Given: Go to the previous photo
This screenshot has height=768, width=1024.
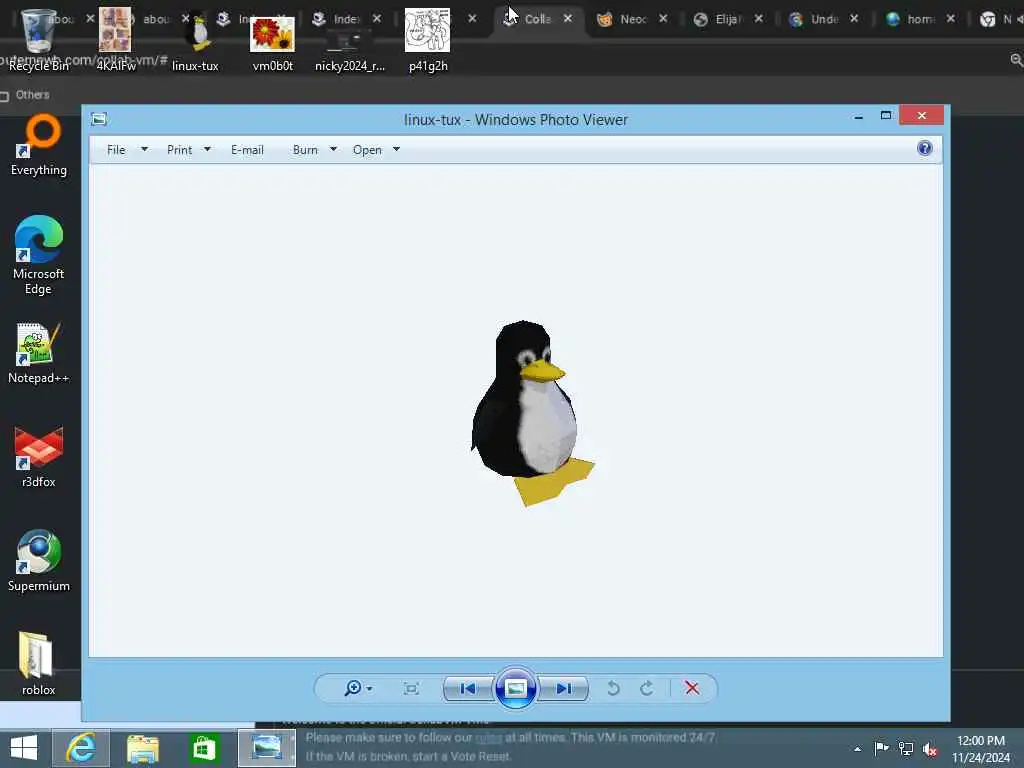Looking at the screenshot, I should coord(468,688).
